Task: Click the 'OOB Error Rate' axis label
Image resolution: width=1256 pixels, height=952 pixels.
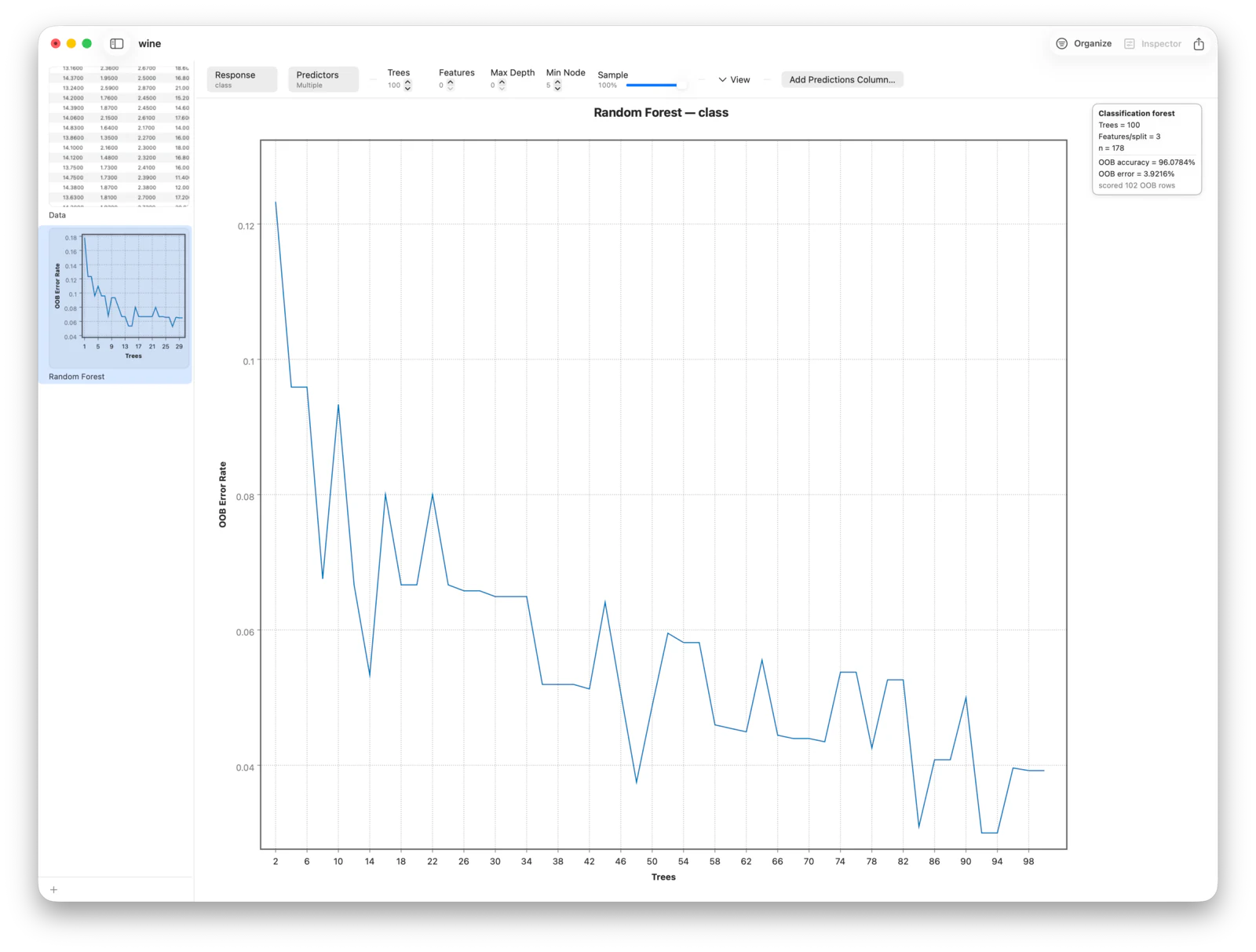Action: pyautogui.click(x=223, y=494)
